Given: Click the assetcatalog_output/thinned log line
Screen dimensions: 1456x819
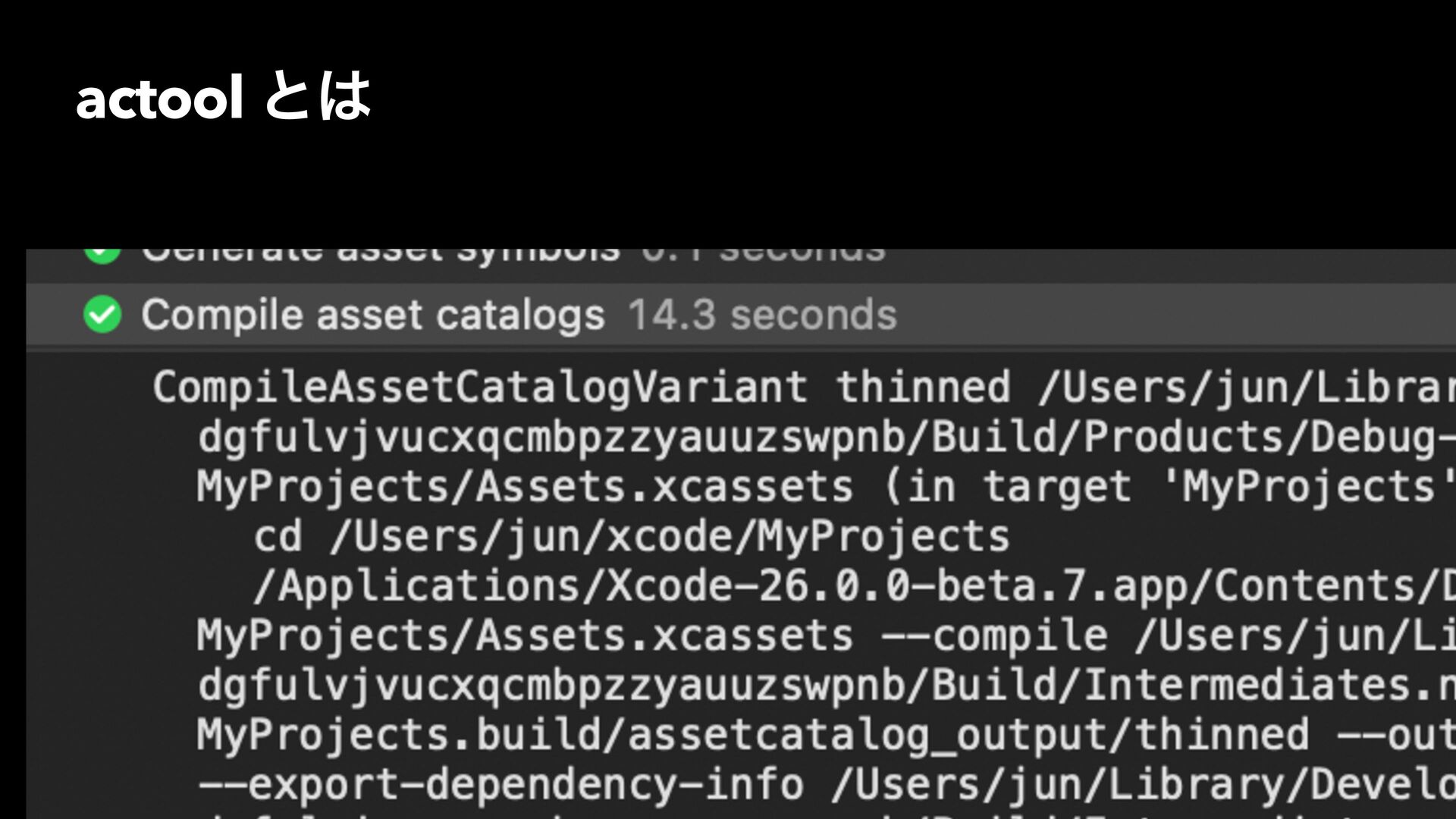Looking at the screenshot, I should pyautogui.click(x=827, y=735).
